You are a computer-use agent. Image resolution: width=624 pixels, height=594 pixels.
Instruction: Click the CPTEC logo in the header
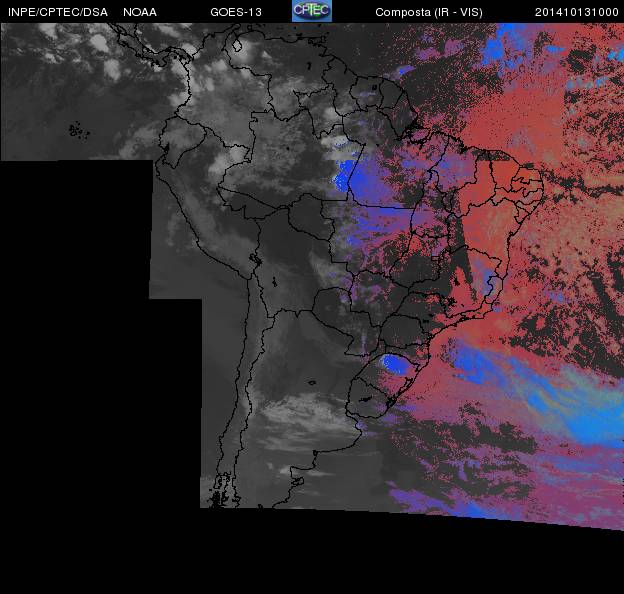(x=312, y=11)
